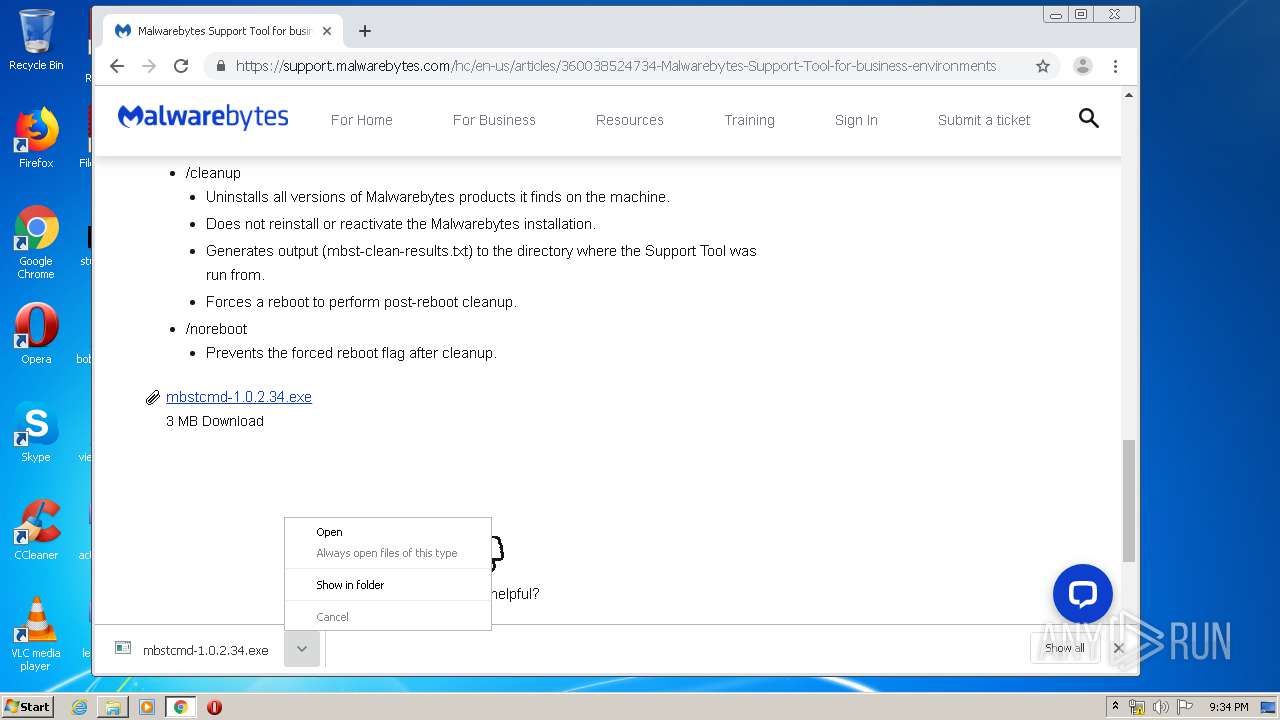Click the page vertical scrollbar thumb
The width and height of the screenshot is (1280, 720).
(1129, 500)
